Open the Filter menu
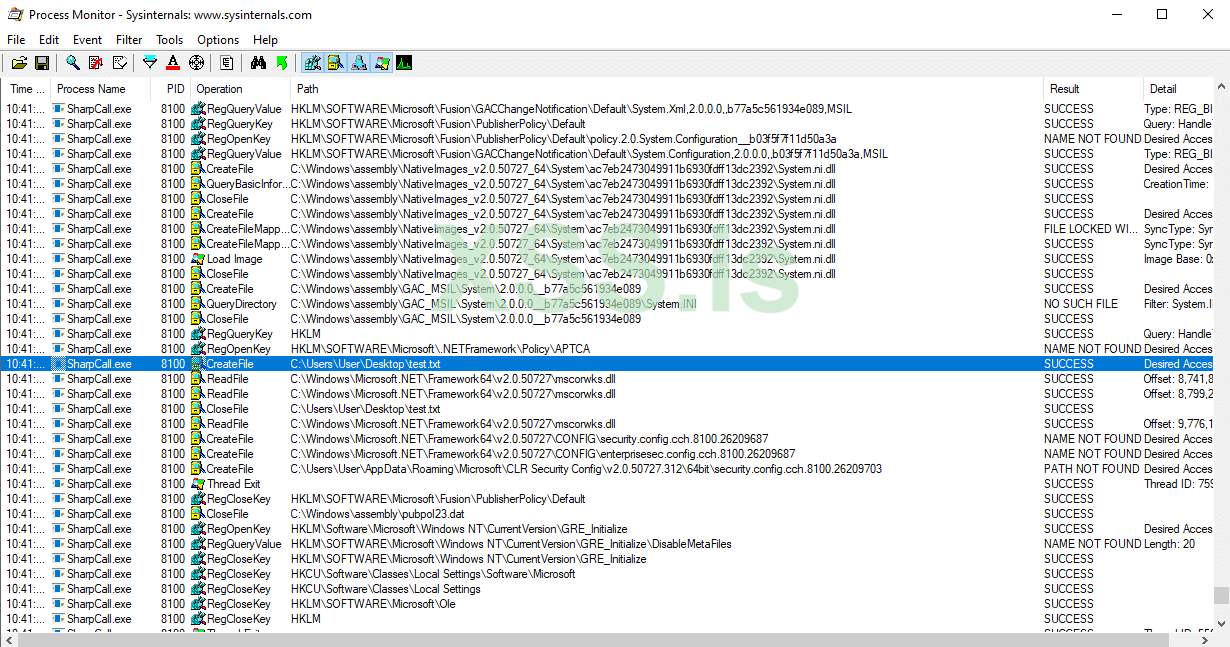 click(x=129, y=40)
